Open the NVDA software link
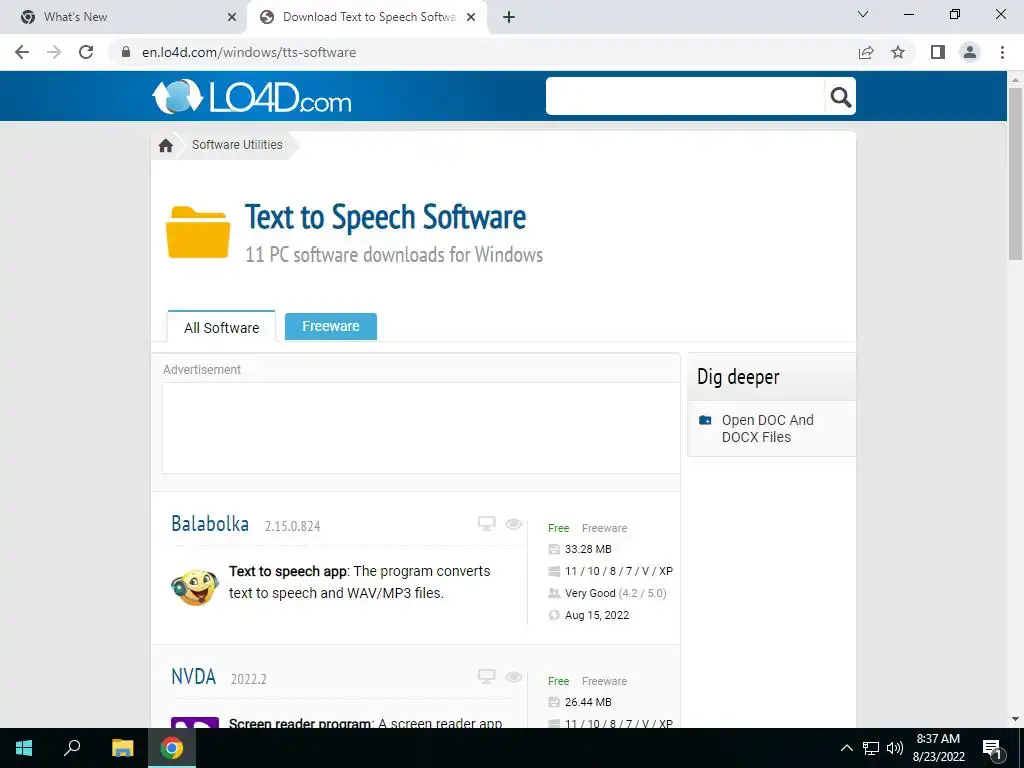Viewport: 1024px width, 768px height. pos(193,677)
